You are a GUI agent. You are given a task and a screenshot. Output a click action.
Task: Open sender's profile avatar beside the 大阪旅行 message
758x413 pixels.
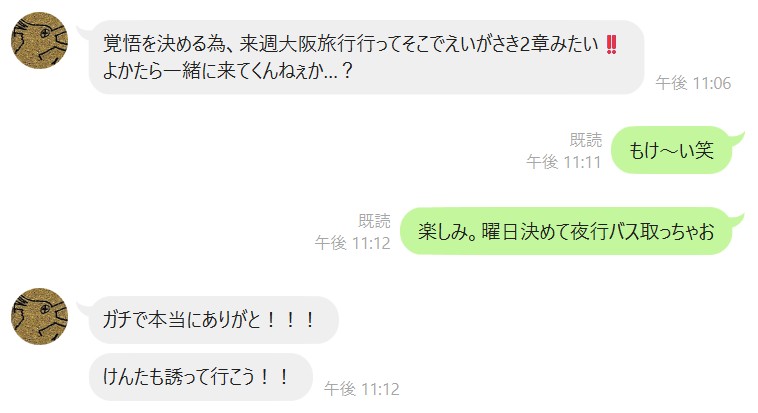tap(39, 41)
